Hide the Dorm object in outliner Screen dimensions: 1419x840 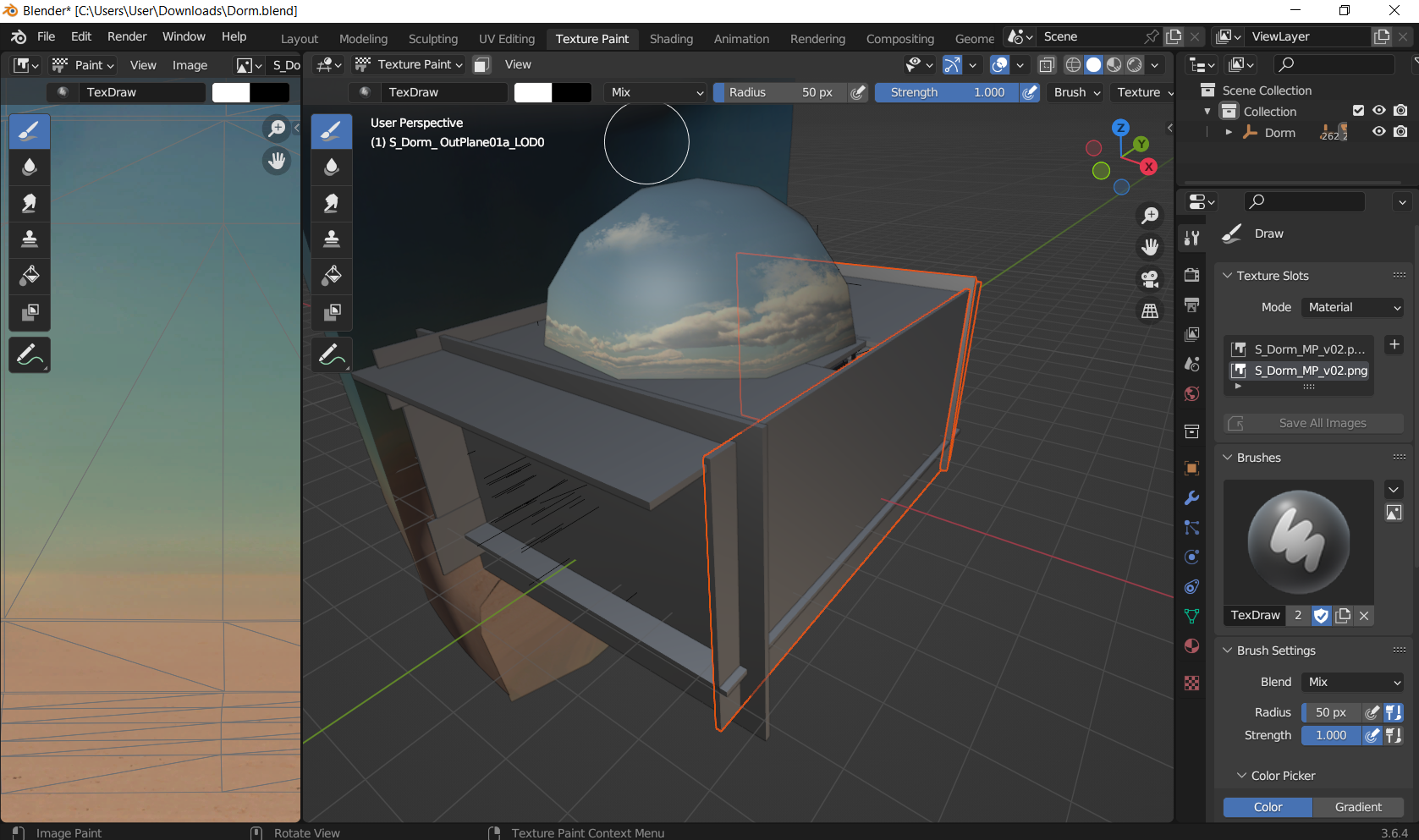(1378, 132)
